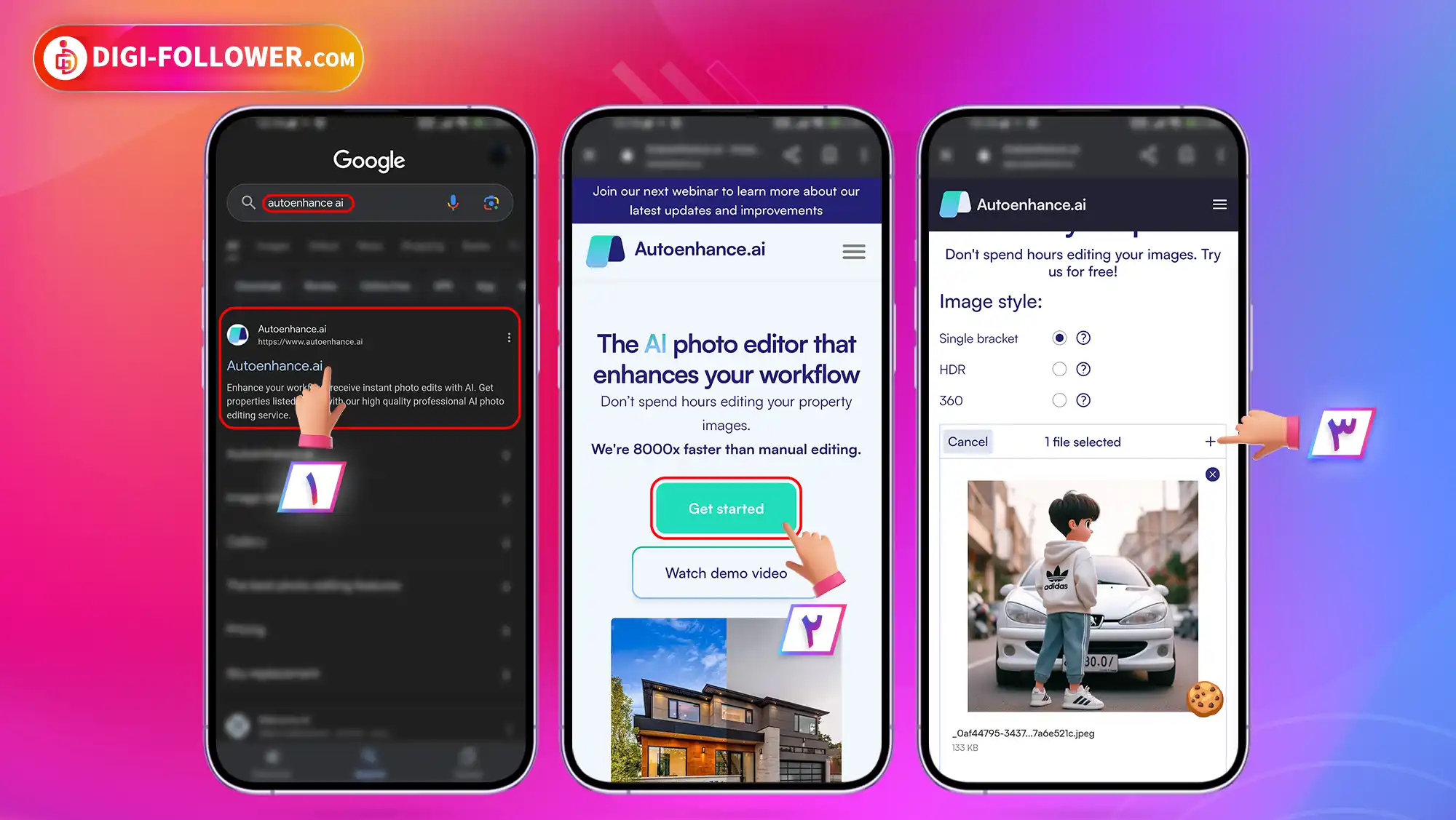
Task: Tap the Cancel option in file selector
Action: (967, 442)
